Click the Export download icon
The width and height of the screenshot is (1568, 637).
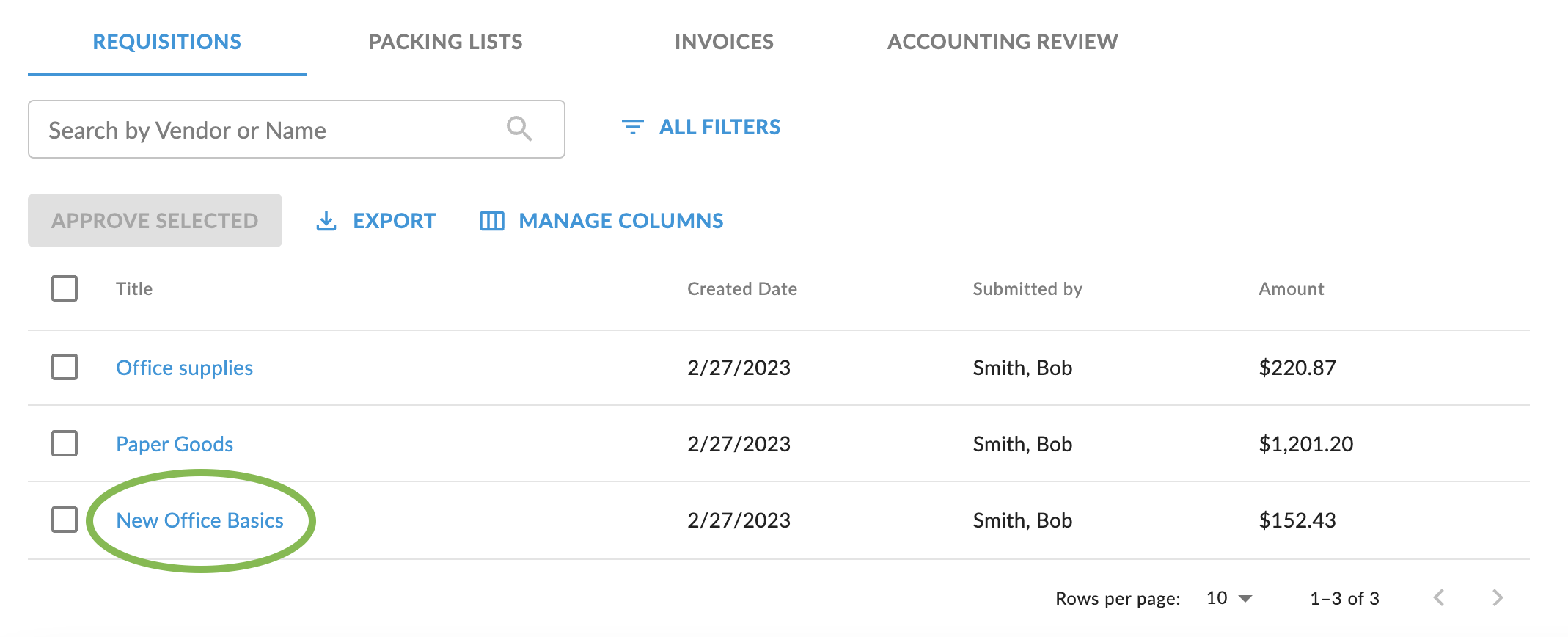coord(326,221)
